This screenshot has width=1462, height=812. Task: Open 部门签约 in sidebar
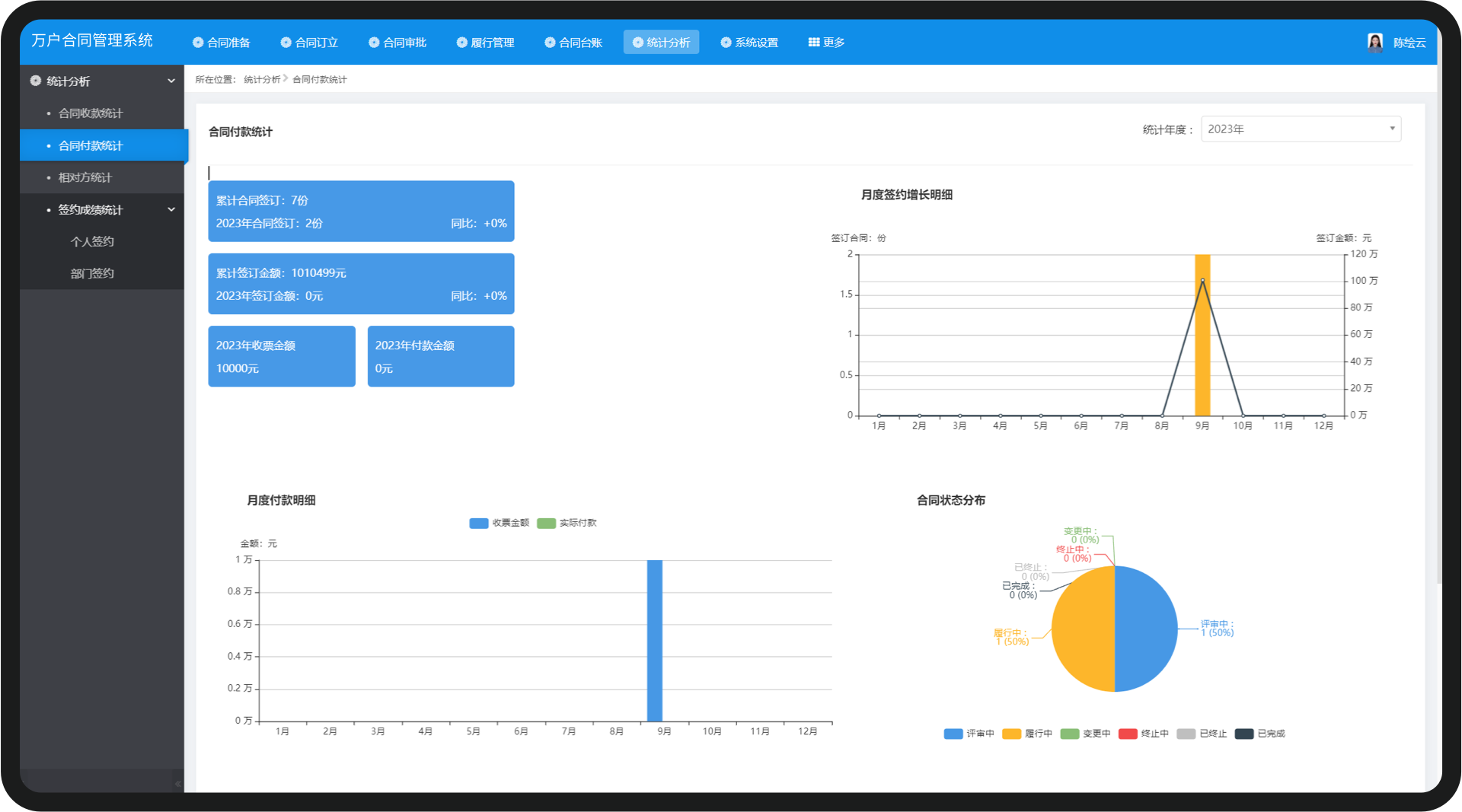tap(102, 273)
